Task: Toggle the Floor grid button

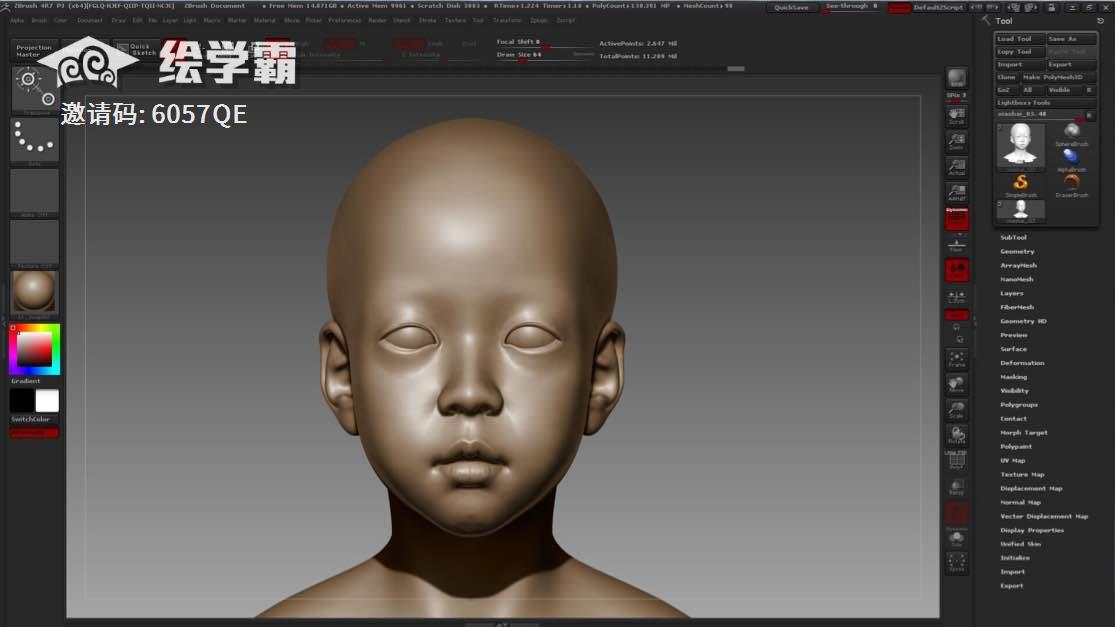Action: point(956,244)
